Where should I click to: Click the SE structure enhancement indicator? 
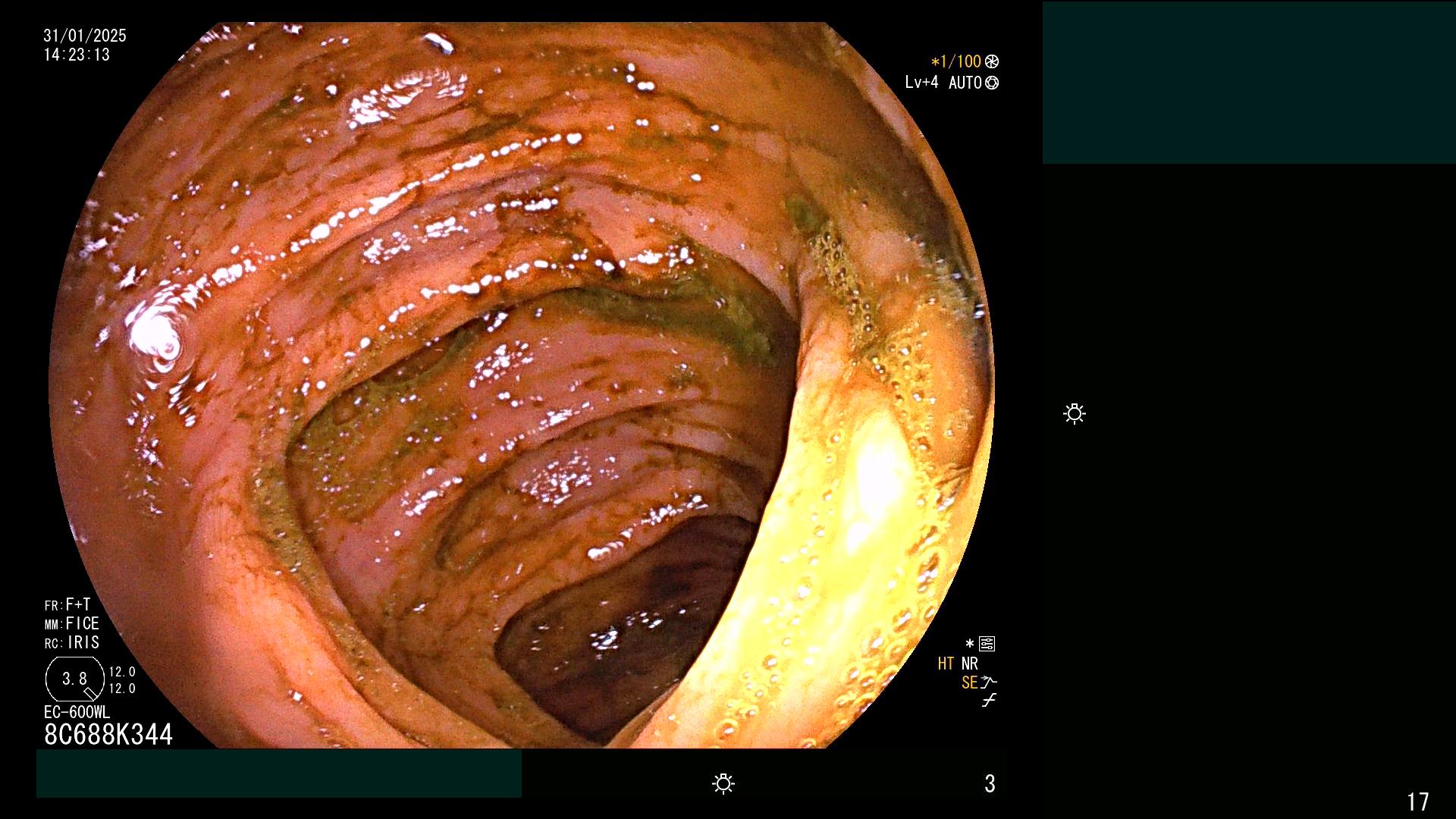click(969, 682)
